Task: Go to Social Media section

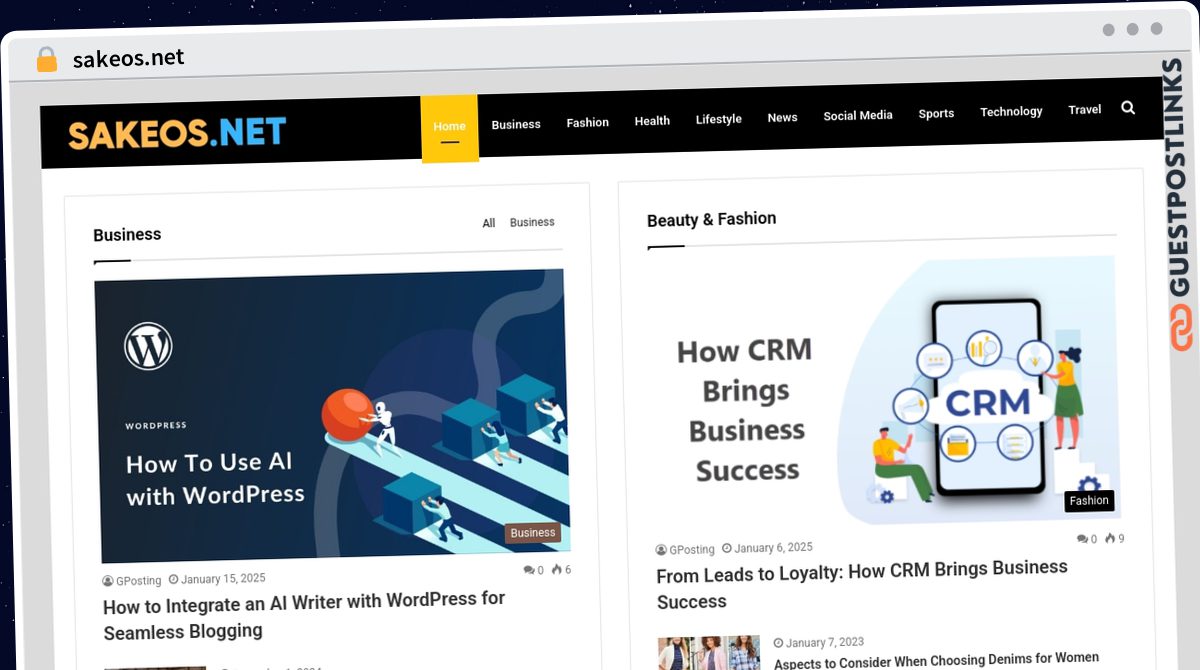Action: [x=858, y=115]
